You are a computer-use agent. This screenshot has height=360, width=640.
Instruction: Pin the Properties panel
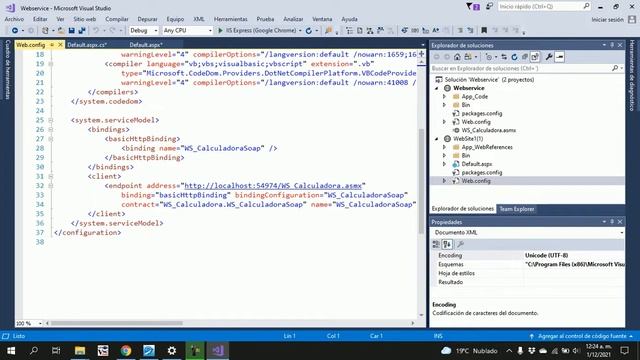[612, 222]
